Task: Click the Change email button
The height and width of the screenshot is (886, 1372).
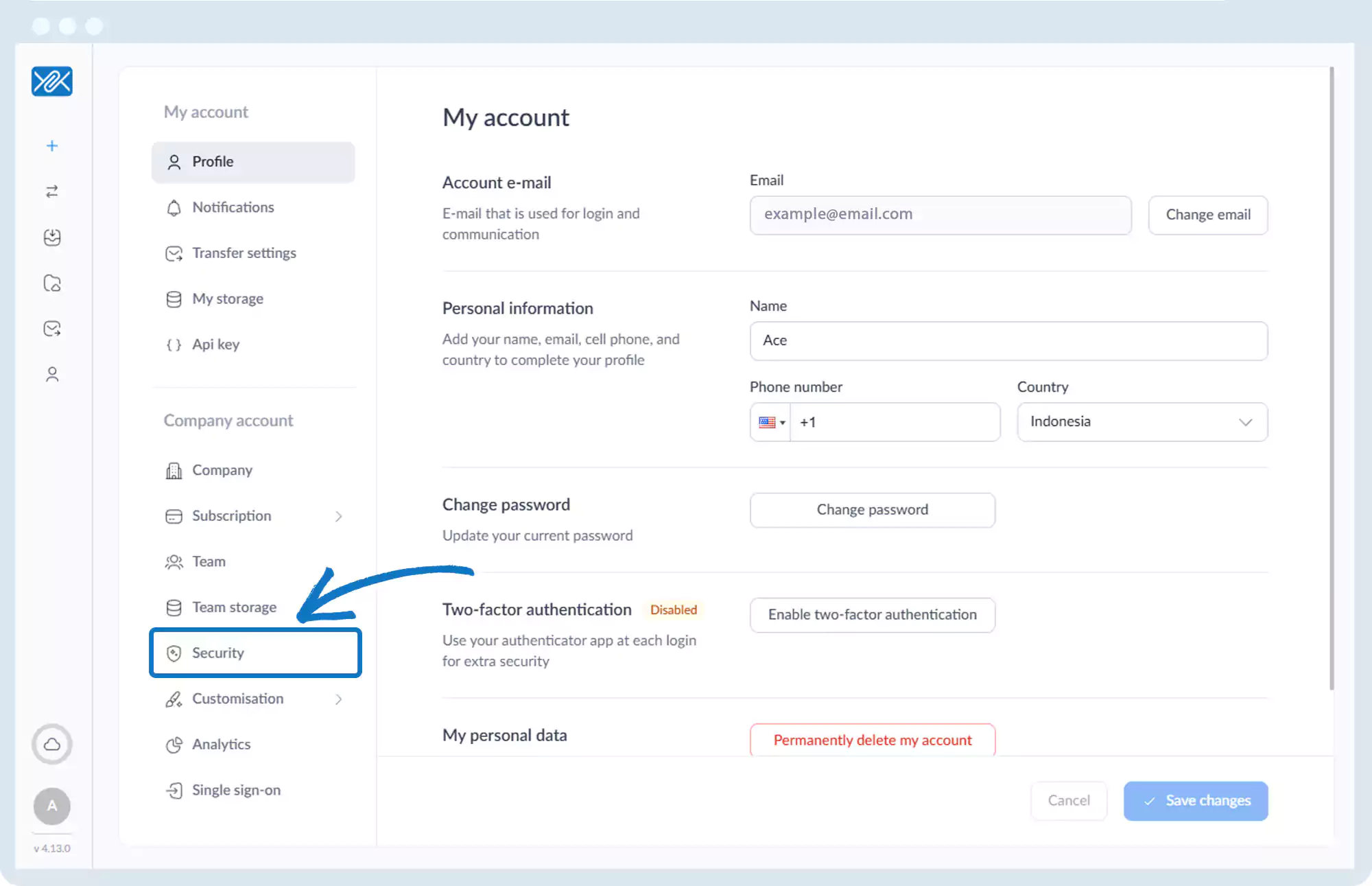Action: pyautogui.click(x=1207, y=215)
